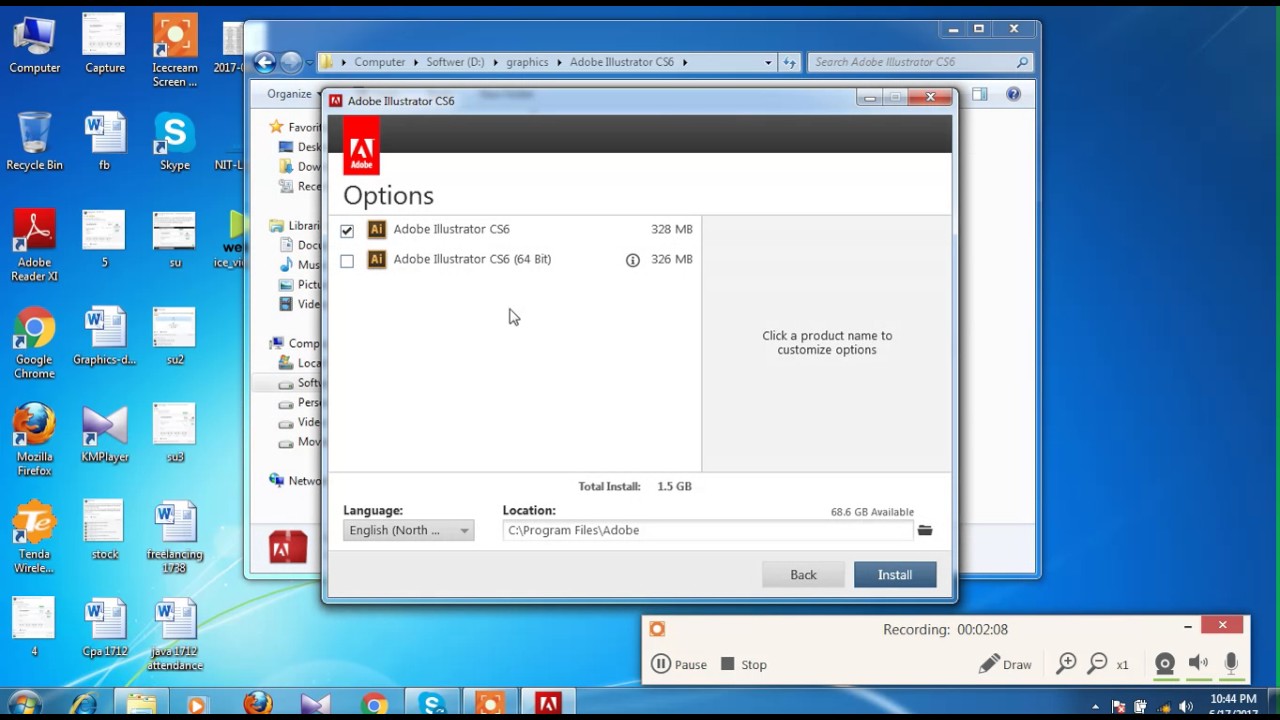Open the address bar history dropdown arrow
Viewport: 1280px width, 720px height.
tap(768, 62)
